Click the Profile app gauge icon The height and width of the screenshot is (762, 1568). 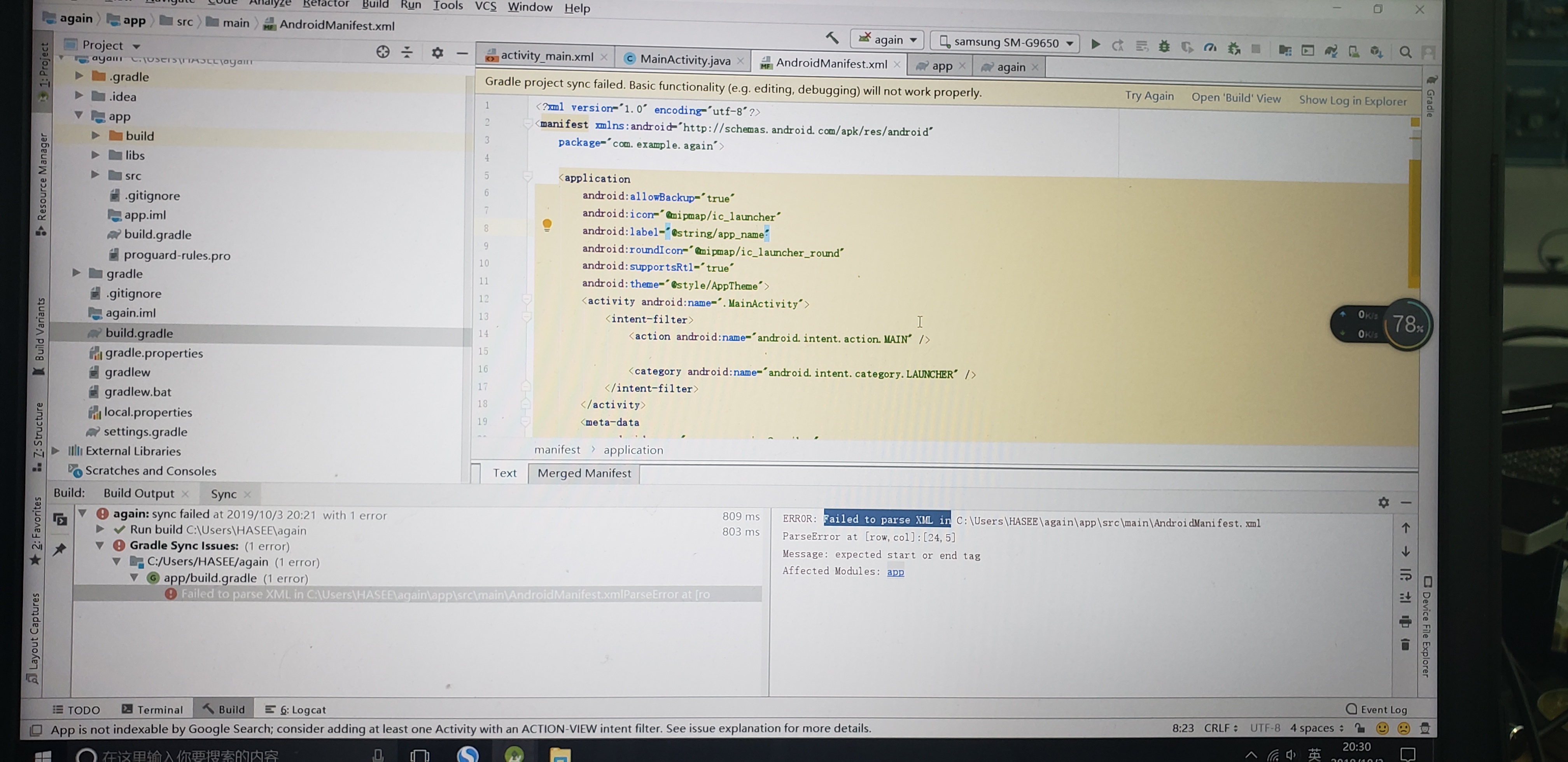[1209, 47]
